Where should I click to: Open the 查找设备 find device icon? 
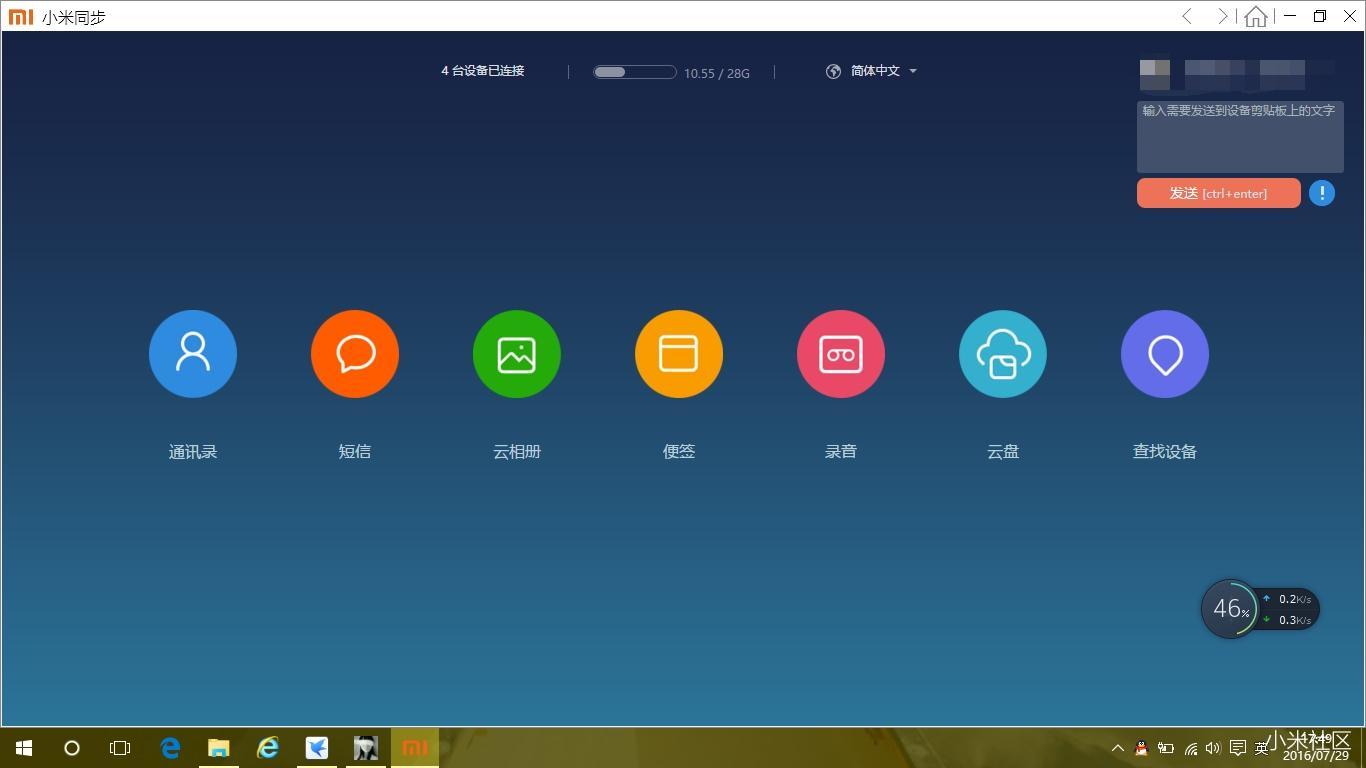coord(1164,353)
